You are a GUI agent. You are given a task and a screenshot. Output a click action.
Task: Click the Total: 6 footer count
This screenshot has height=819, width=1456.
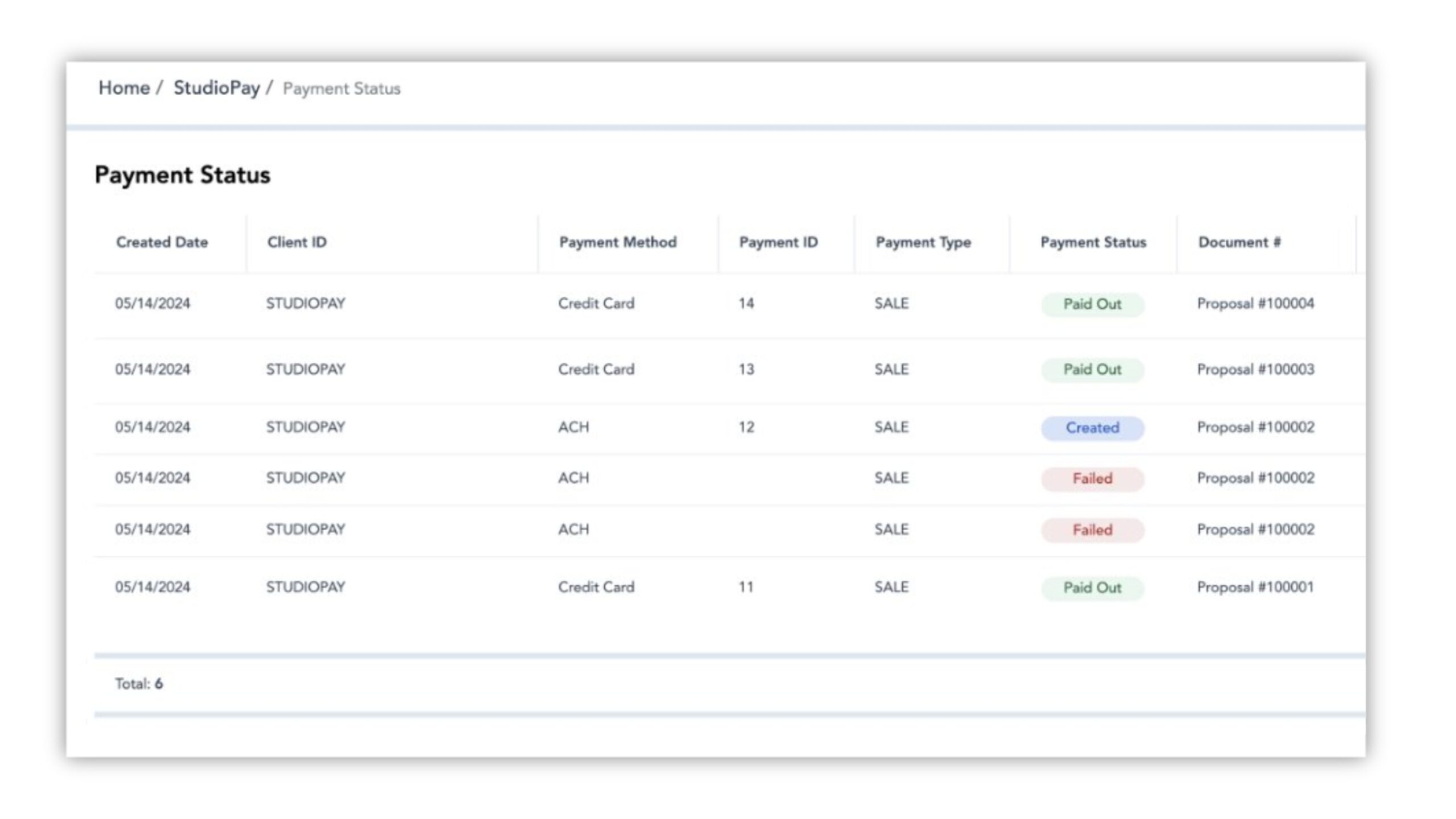coord(139,684)
